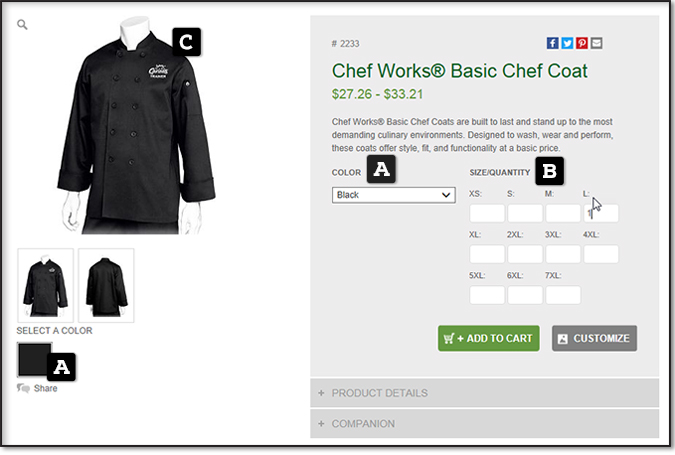View the front coat thumbnail

[x=46, y=285]
